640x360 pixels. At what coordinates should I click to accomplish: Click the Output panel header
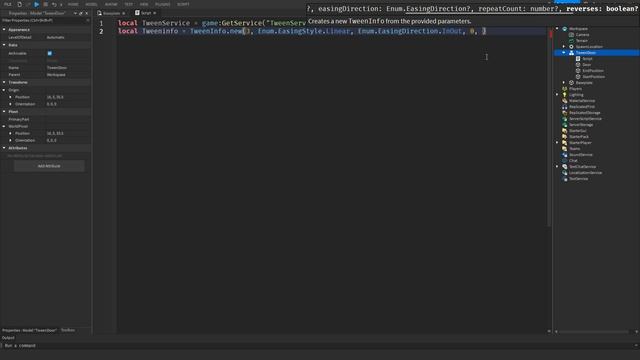(8, 338)
